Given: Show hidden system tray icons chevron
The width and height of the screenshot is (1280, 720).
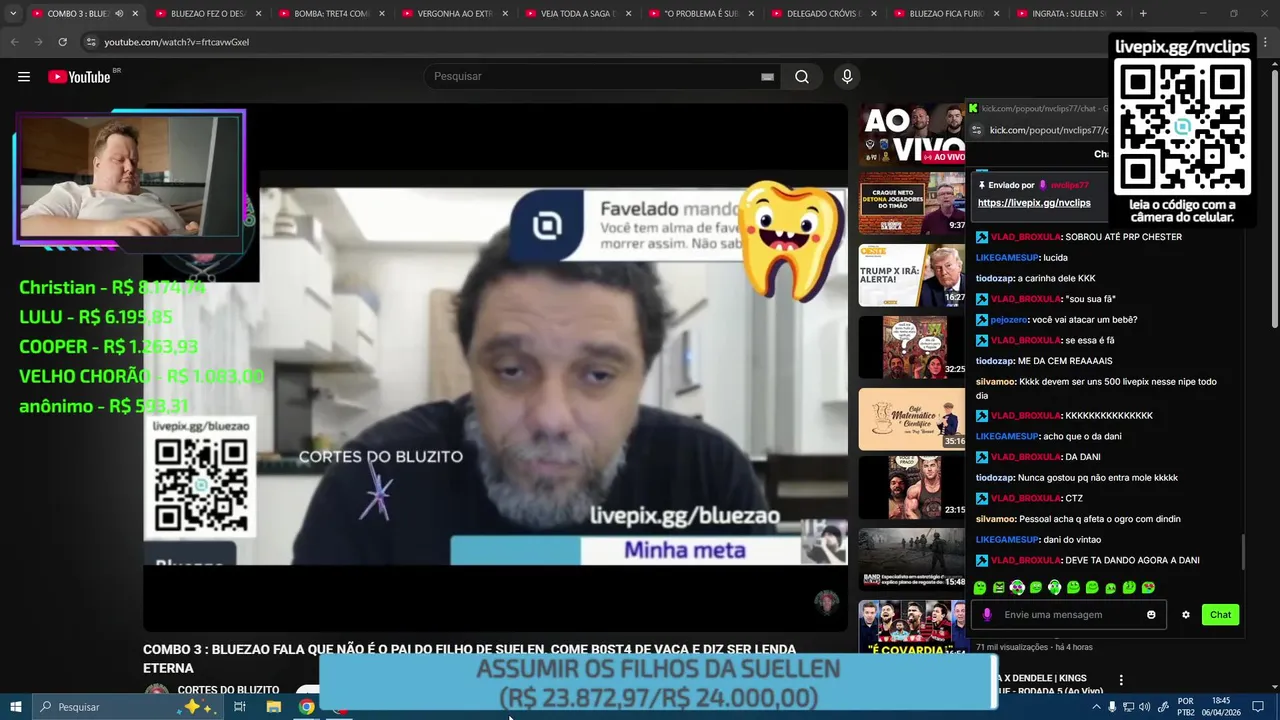Looking at the screenshot, I should coord(1096,707).
